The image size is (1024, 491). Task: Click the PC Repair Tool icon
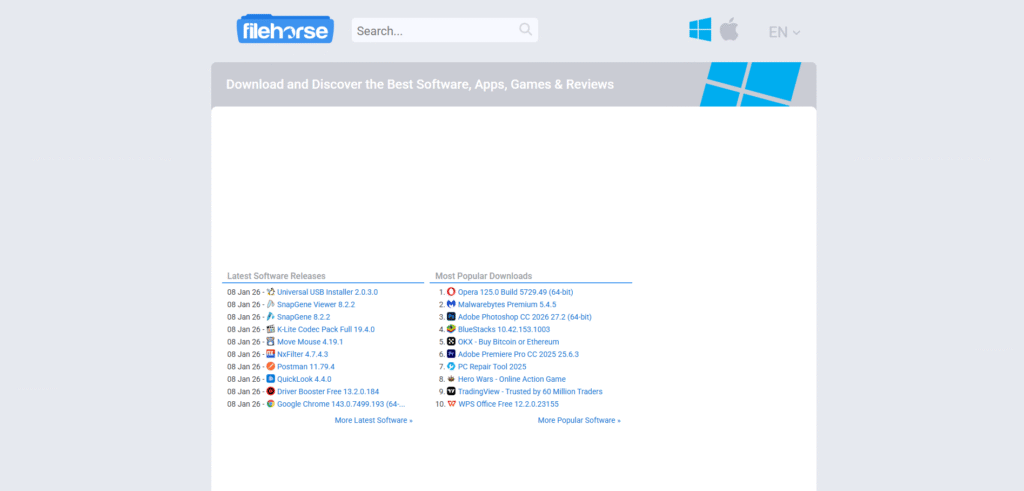[451, 366]
